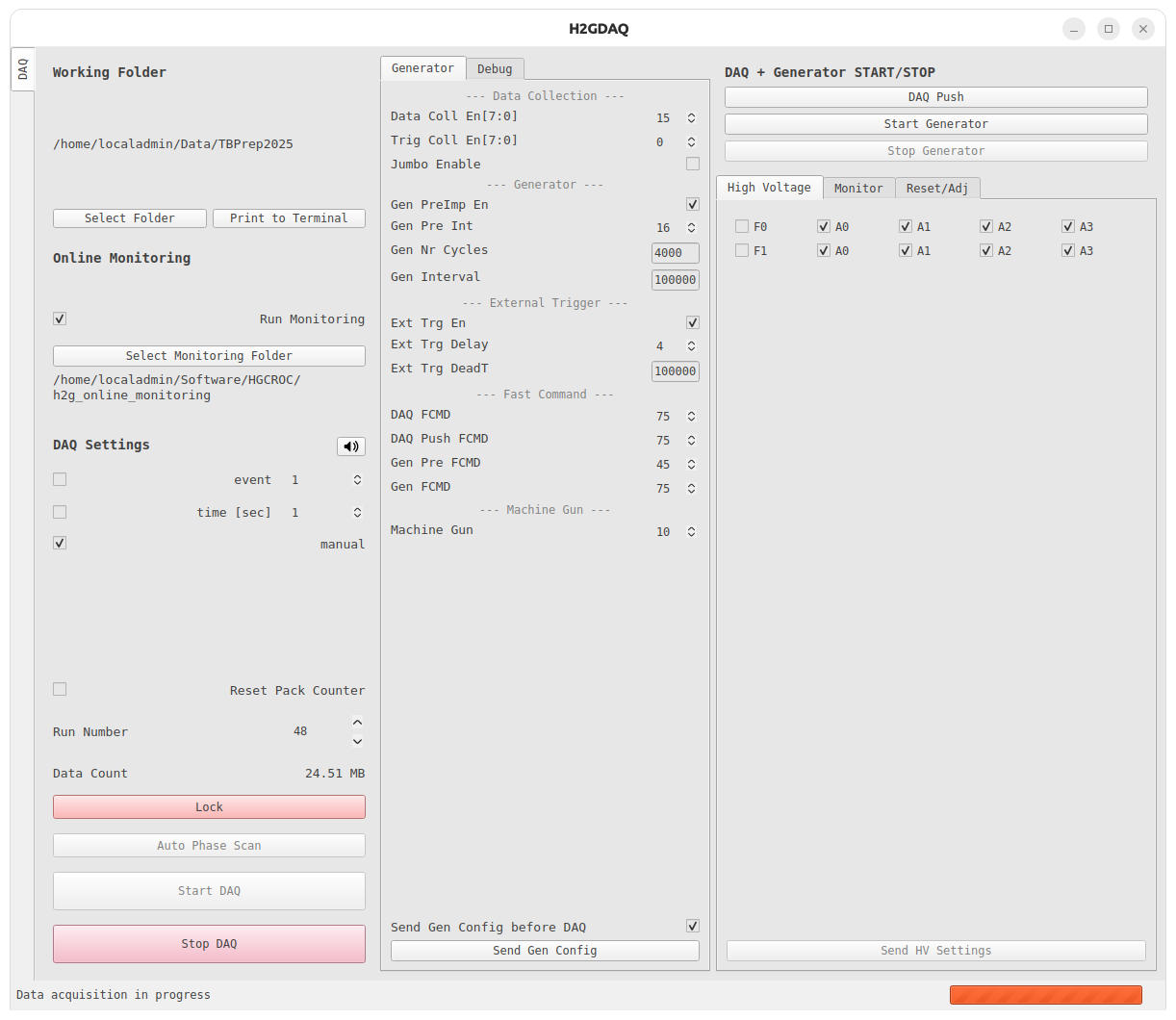The width and height of the screenshot is (1176, 1020).
Task: Click the orange progress bar in status bar
Action: pyautogui.click(x=1045, y=995)
